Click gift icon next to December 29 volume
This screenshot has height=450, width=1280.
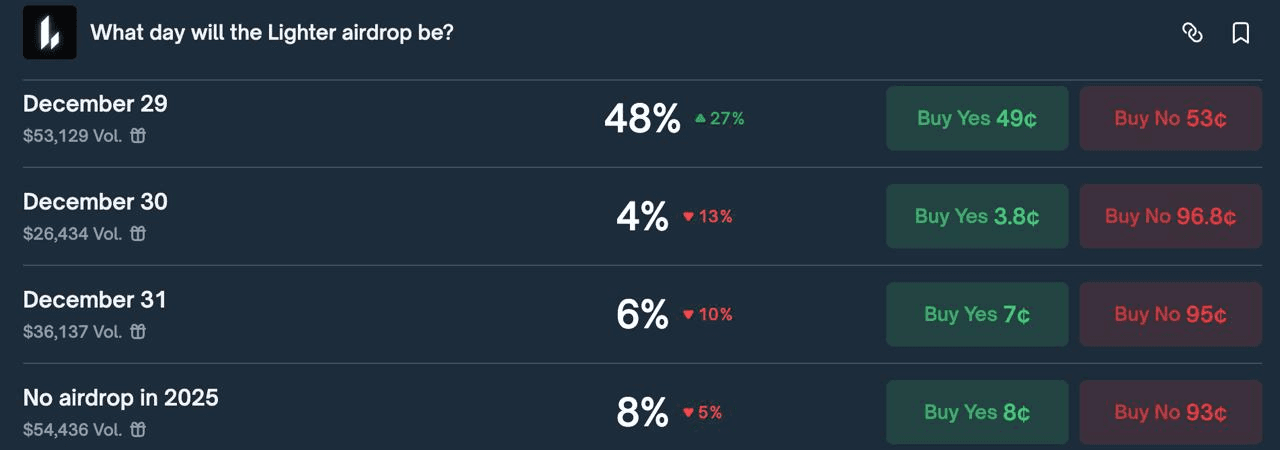click(x=139, y=135)
